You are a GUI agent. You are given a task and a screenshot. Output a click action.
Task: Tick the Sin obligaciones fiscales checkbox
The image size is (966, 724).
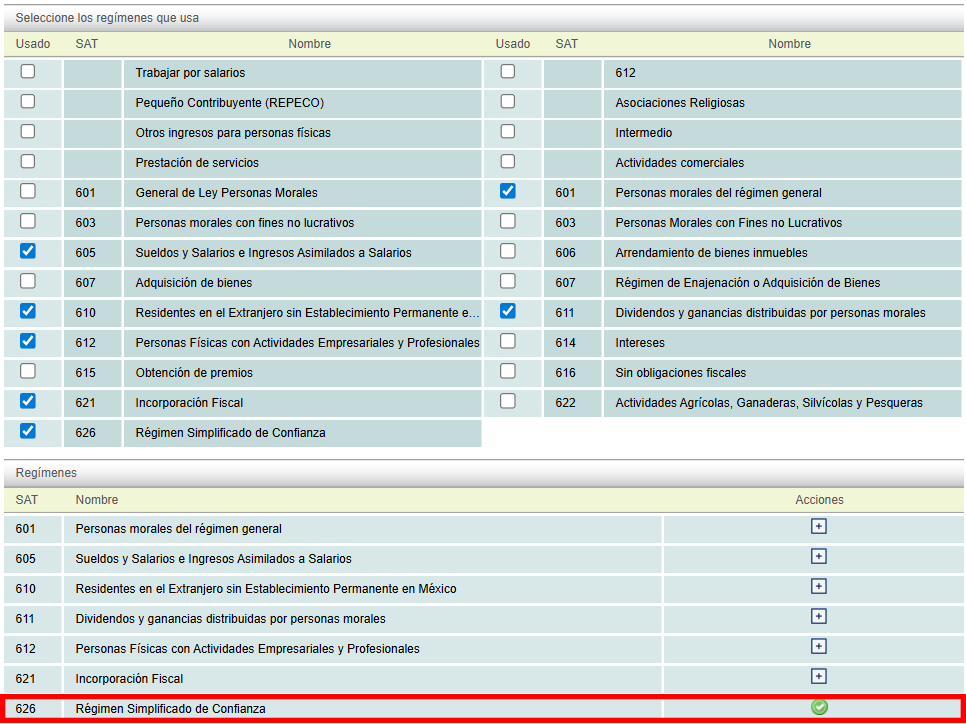[508, 371]
